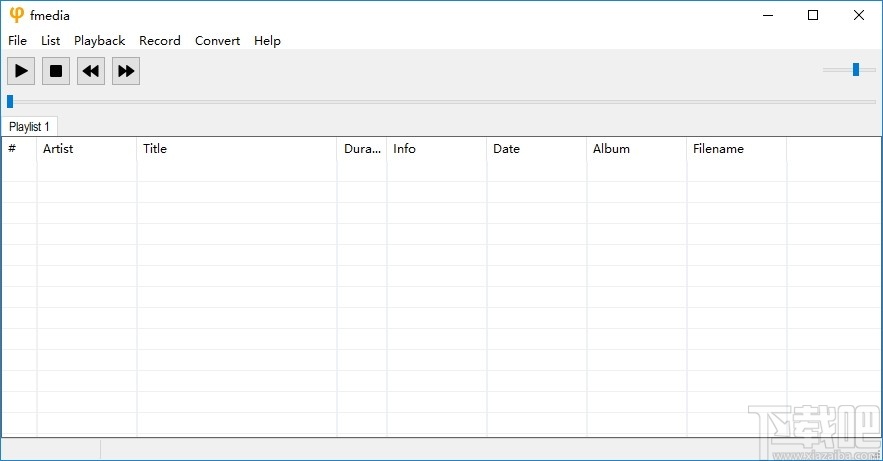Open the Convert menu

217,41
